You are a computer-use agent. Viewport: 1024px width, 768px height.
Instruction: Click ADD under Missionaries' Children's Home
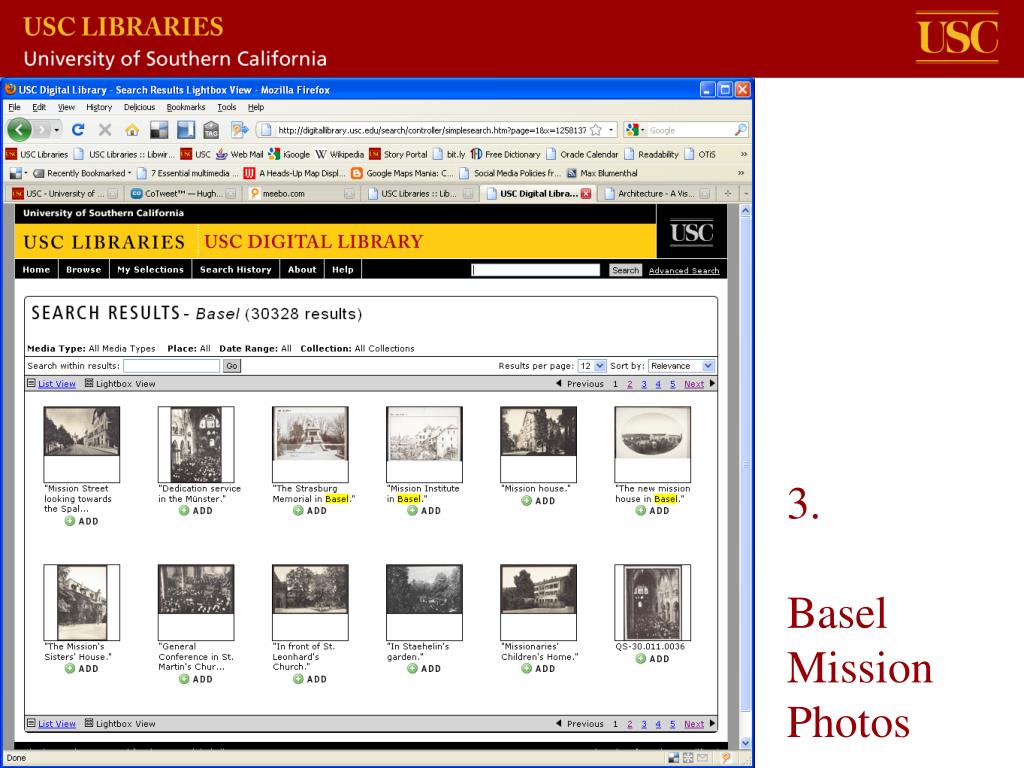(x=539, y=669)
